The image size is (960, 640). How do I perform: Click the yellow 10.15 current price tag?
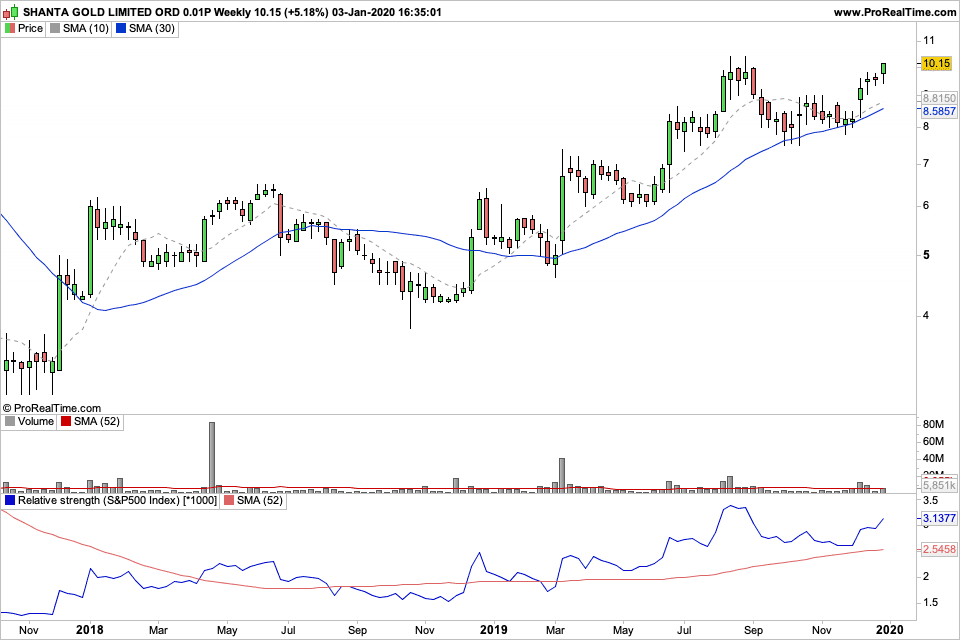coord(937,63)
